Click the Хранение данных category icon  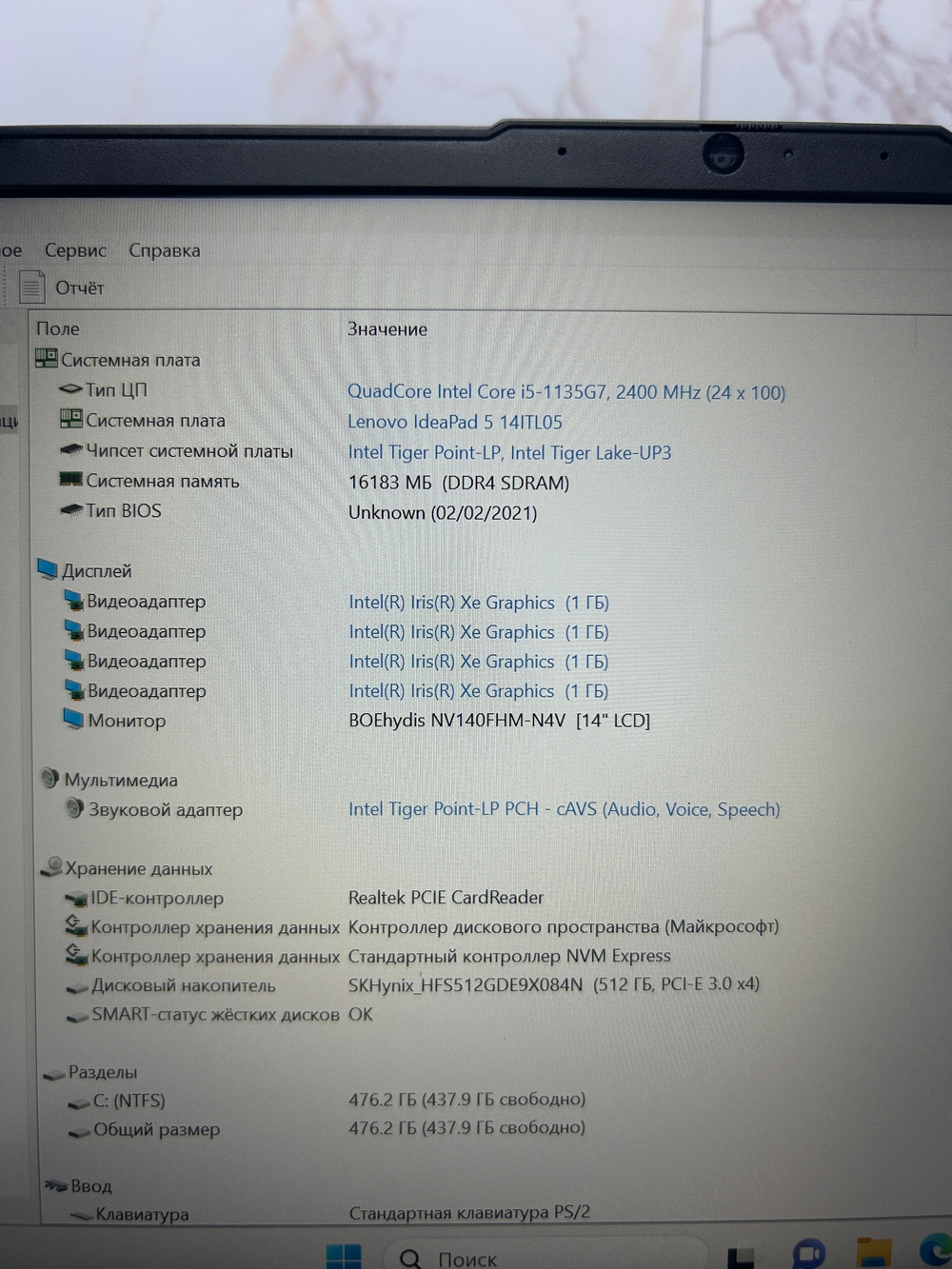click(52, 867)
